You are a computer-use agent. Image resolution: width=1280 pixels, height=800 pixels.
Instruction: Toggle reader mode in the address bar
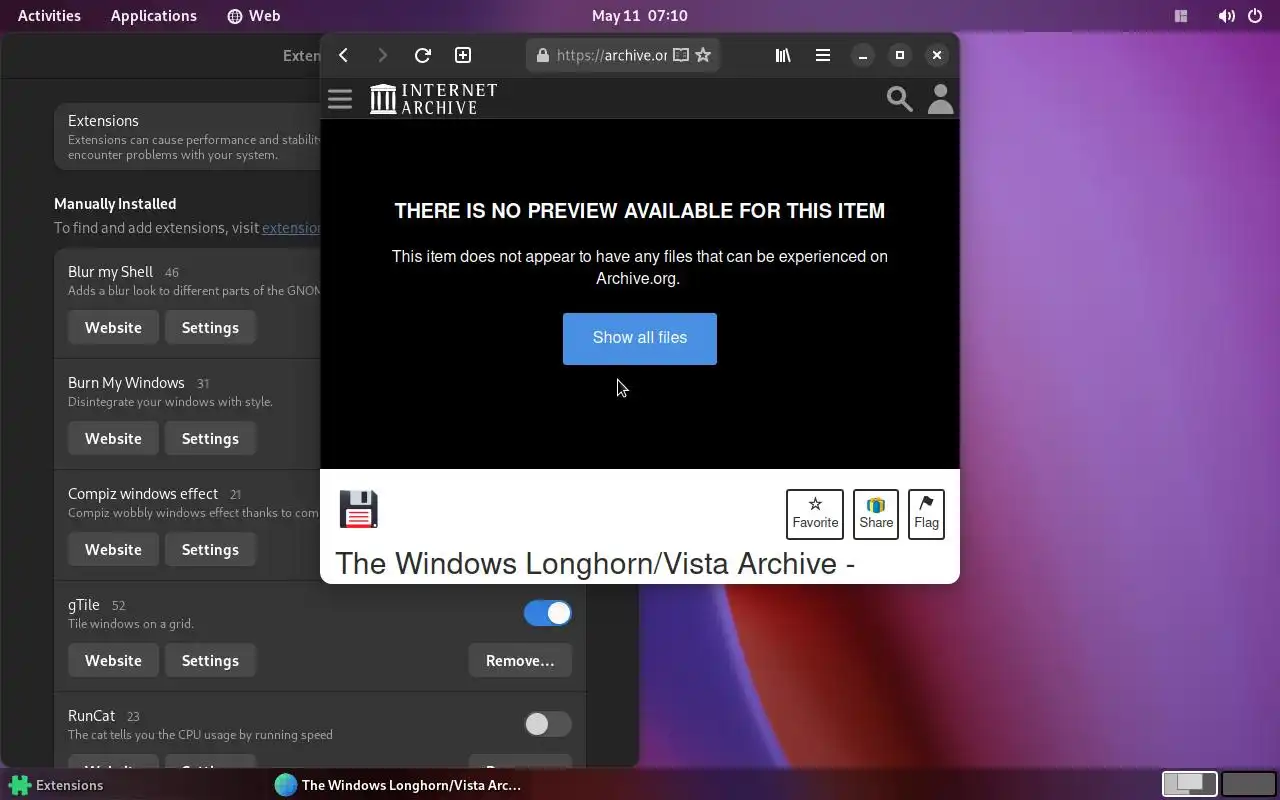(681, 55)
